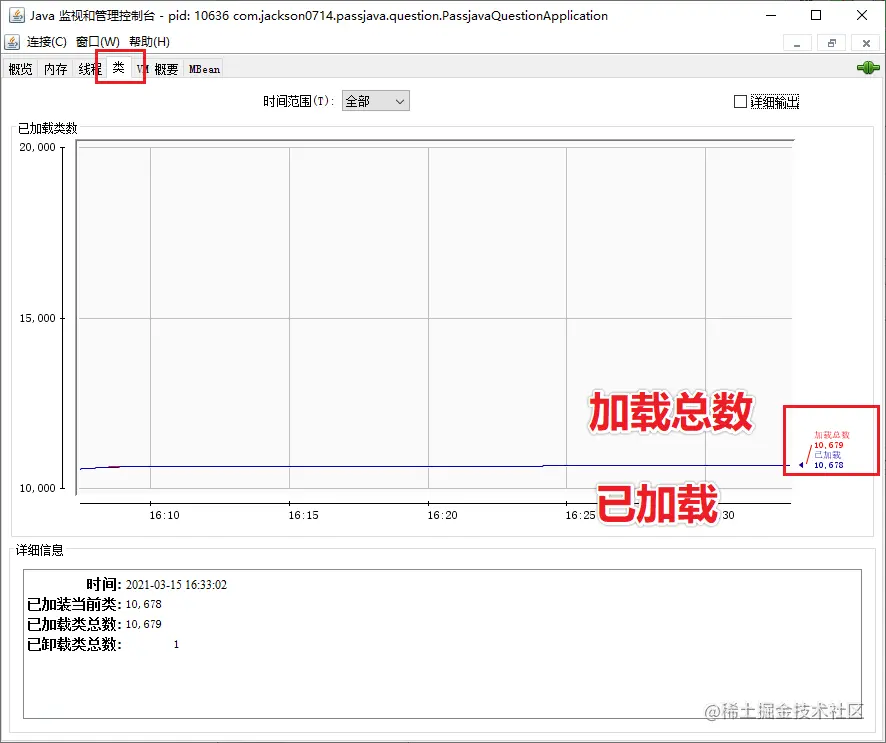Click the 16:20 label on the time axis

click(x=441, y=515)
